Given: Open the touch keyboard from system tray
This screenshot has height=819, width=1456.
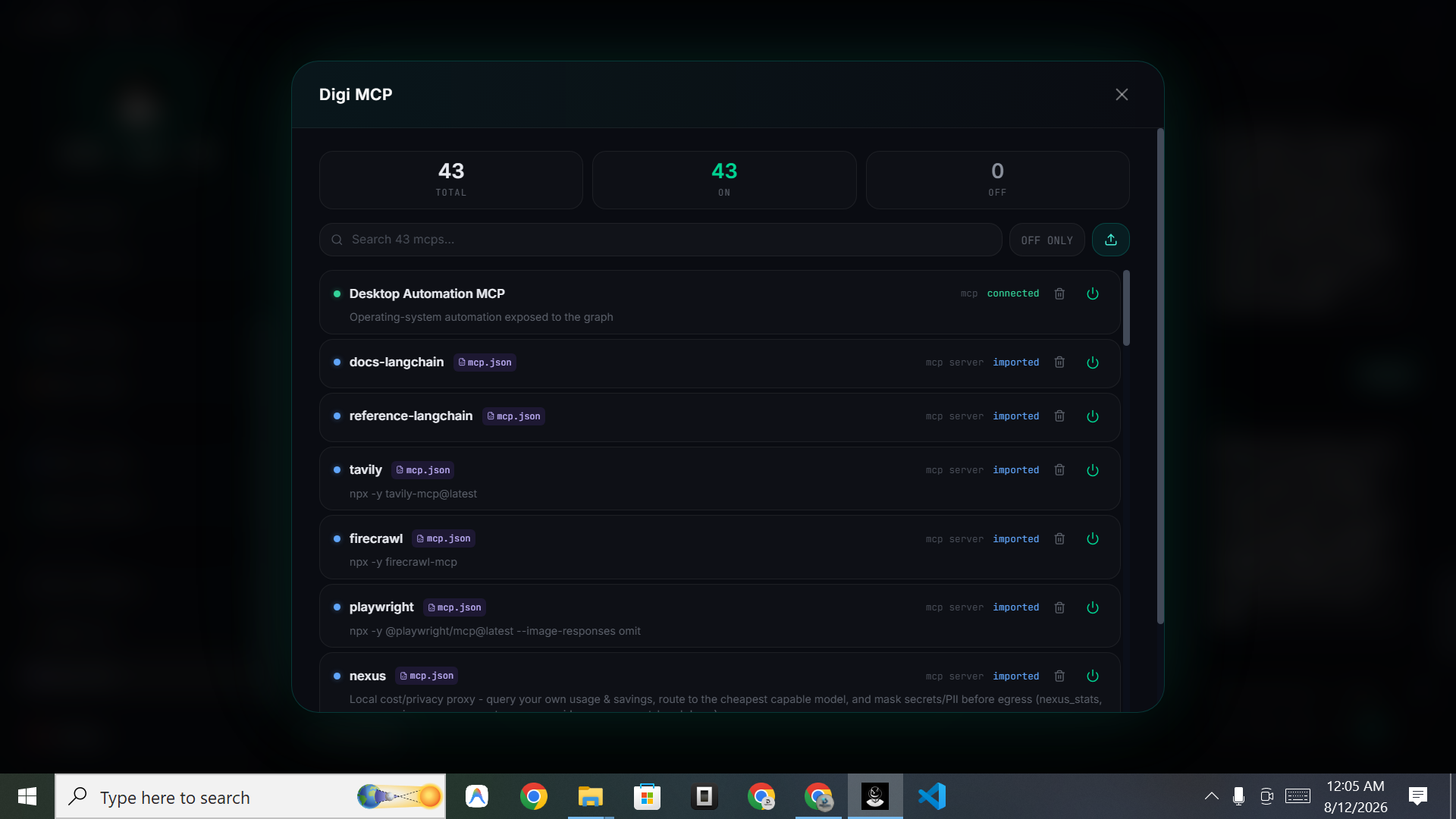Looking at the screenshot, I should coord(1298,796).
